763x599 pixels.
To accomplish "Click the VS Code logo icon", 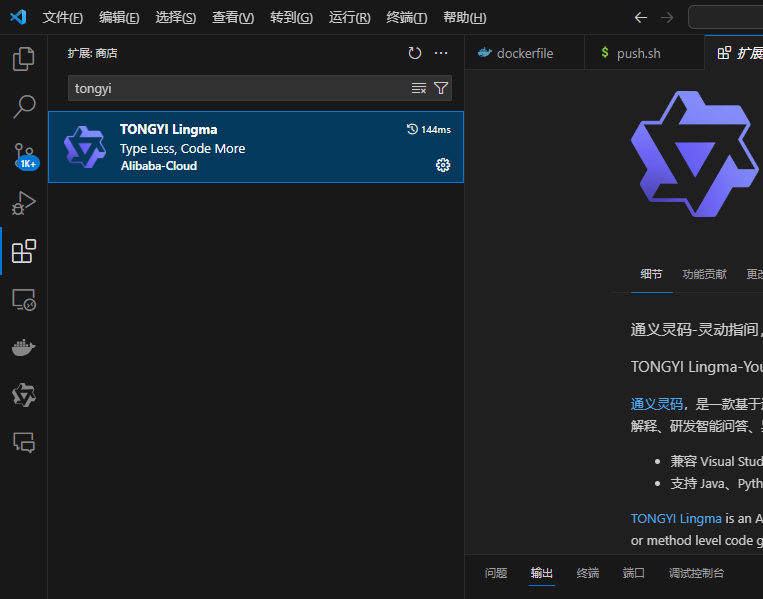I will tap(18, 17).
